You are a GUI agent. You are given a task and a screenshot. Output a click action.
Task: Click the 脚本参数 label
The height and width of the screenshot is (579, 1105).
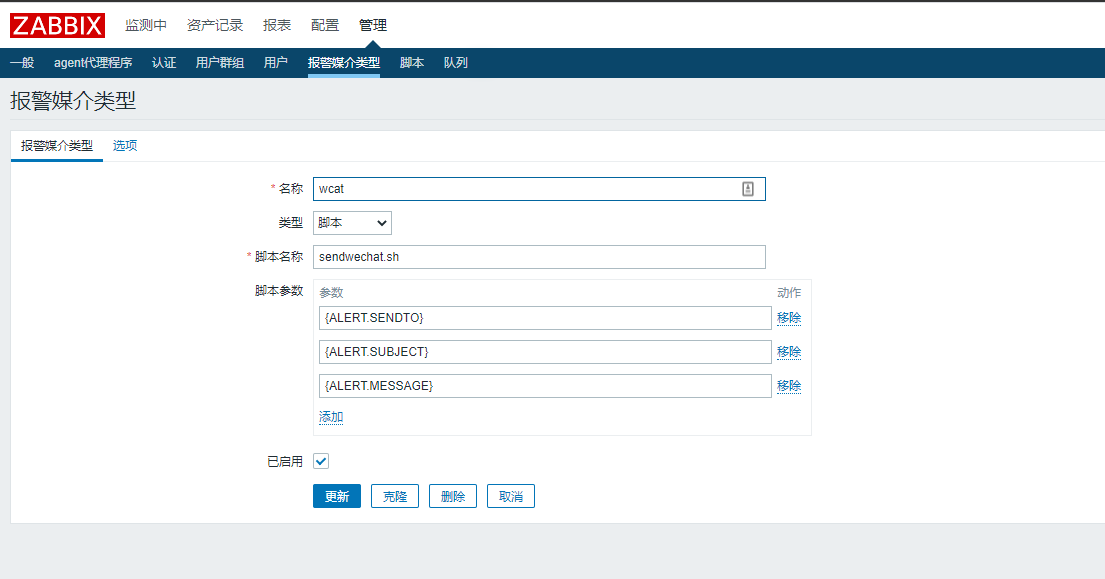[279, 291]
